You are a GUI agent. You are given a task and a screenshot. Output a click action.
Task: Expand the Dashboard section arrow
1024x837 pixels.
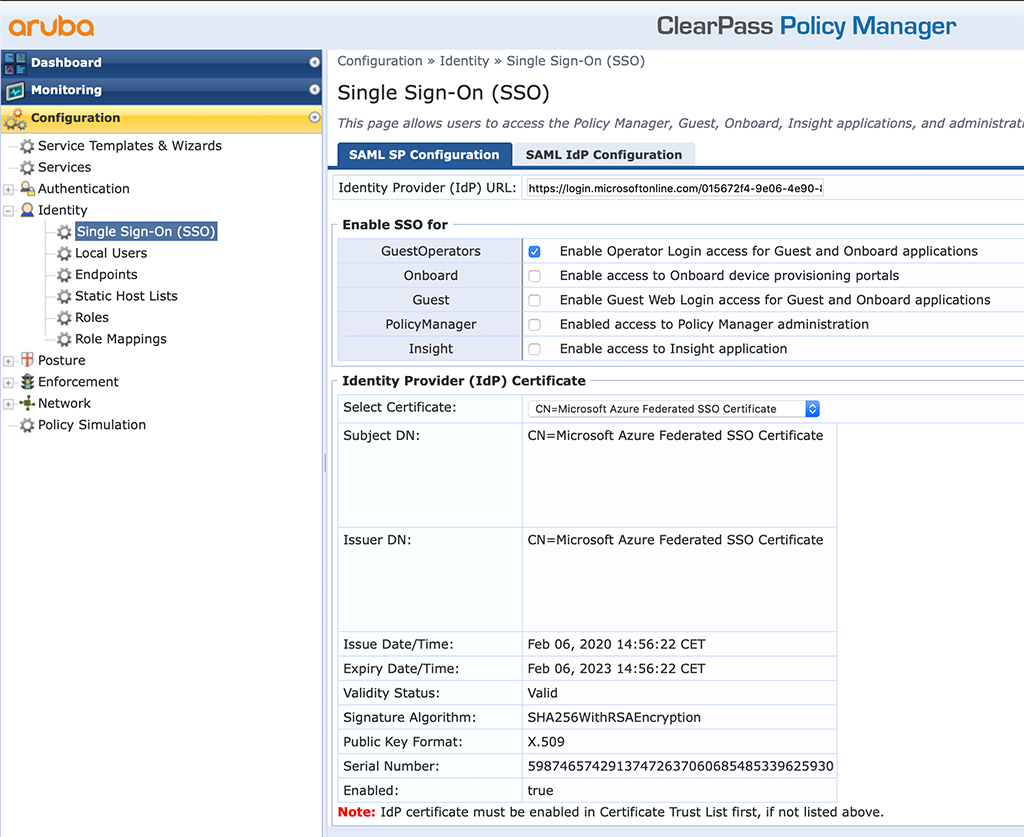pyautogui.click(x=315, y=62)
